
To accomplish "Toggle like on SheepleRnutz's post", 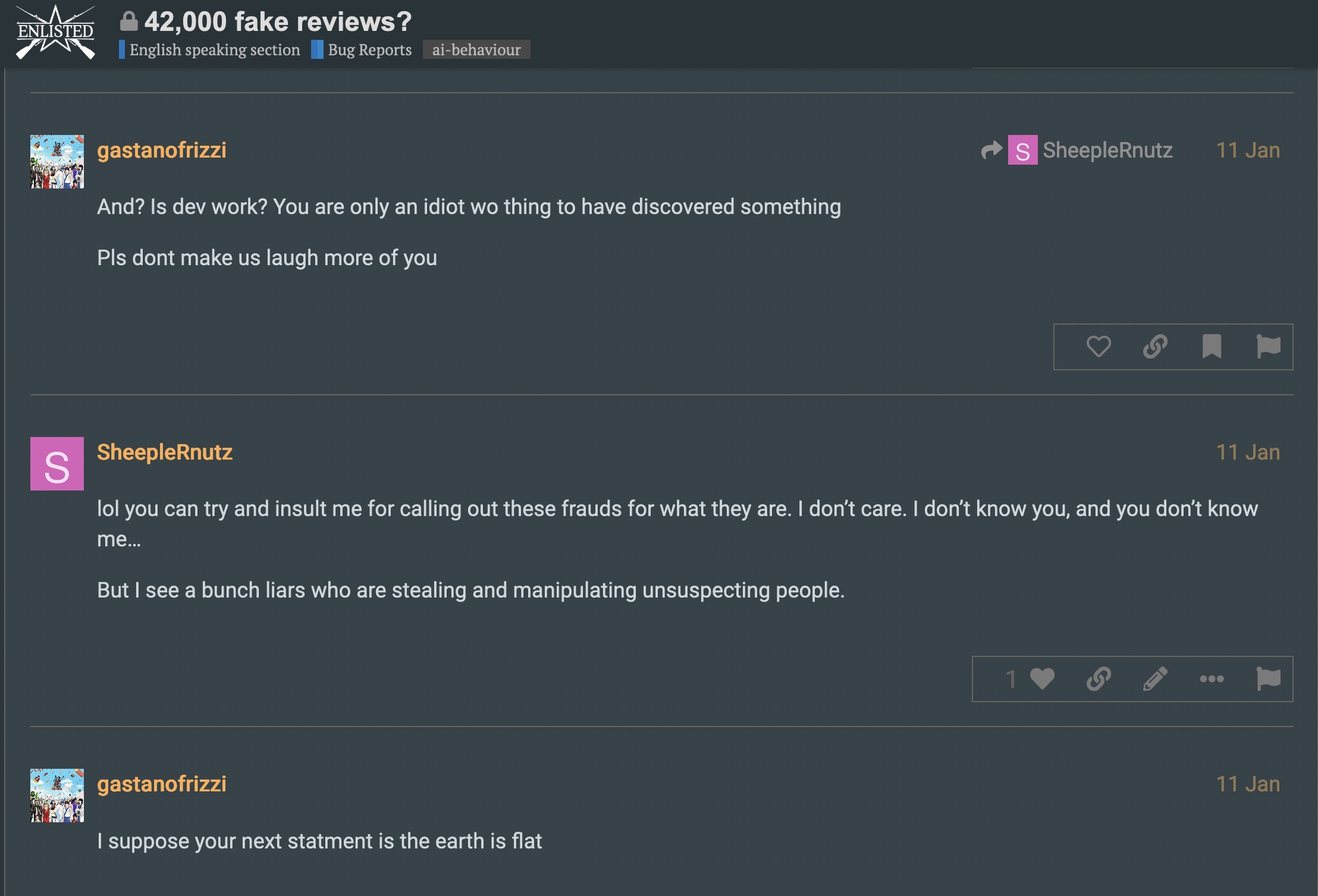I will coord(1042,678).
